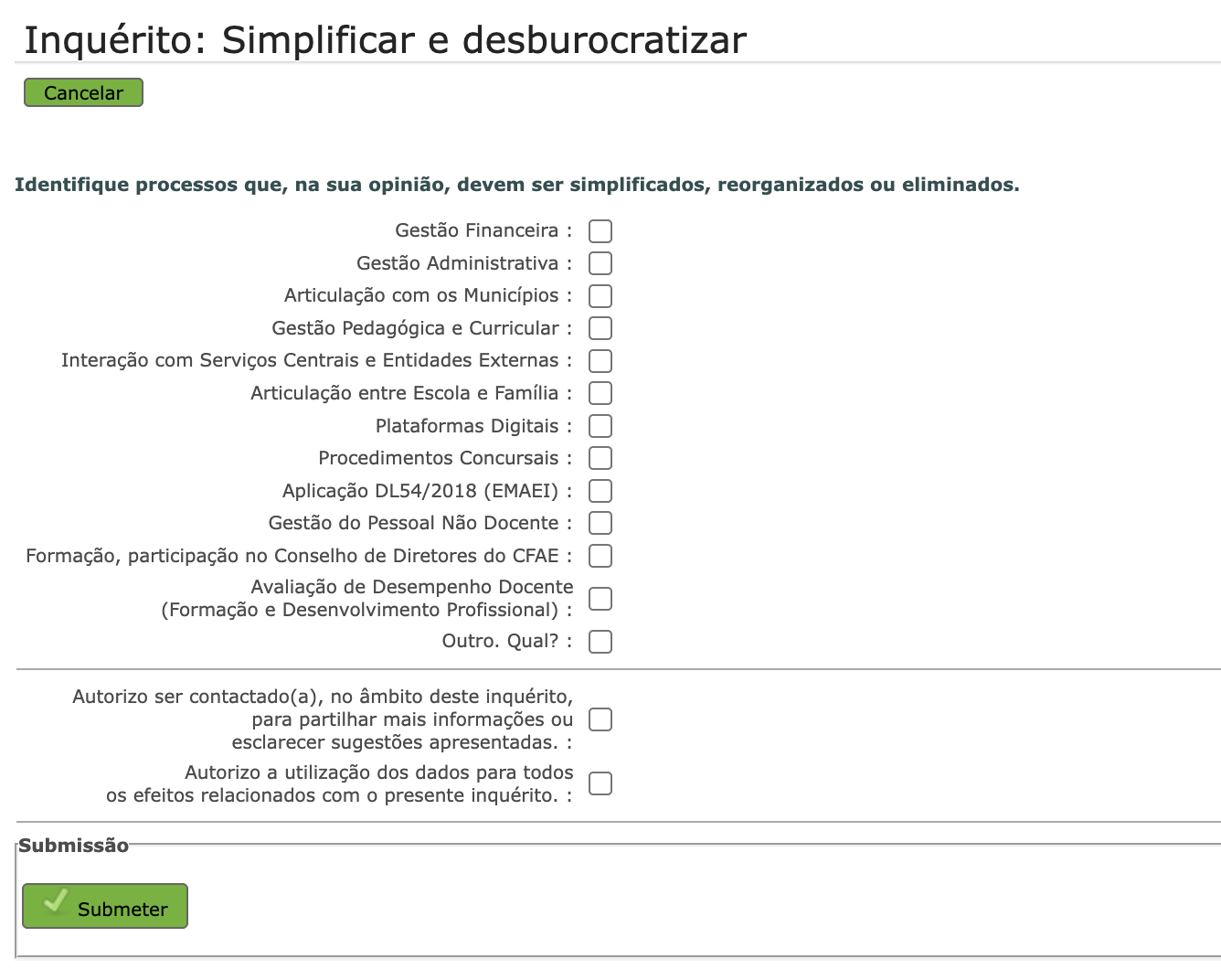Tick Articulação entre Escola e Família

pyautogui.click(x=600, y=393)
